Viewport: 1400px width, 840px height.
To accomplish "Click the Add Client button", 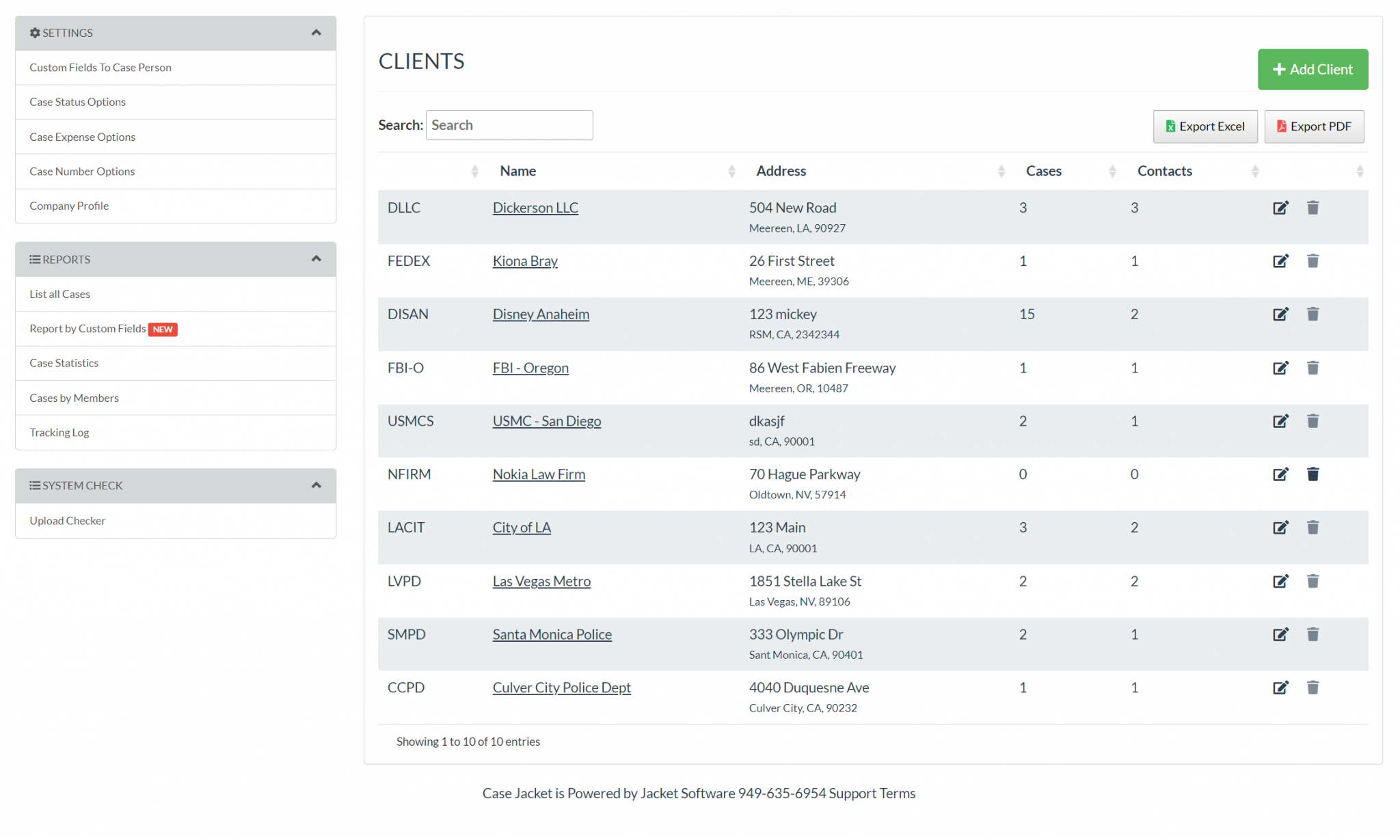I will (1312, 69).
